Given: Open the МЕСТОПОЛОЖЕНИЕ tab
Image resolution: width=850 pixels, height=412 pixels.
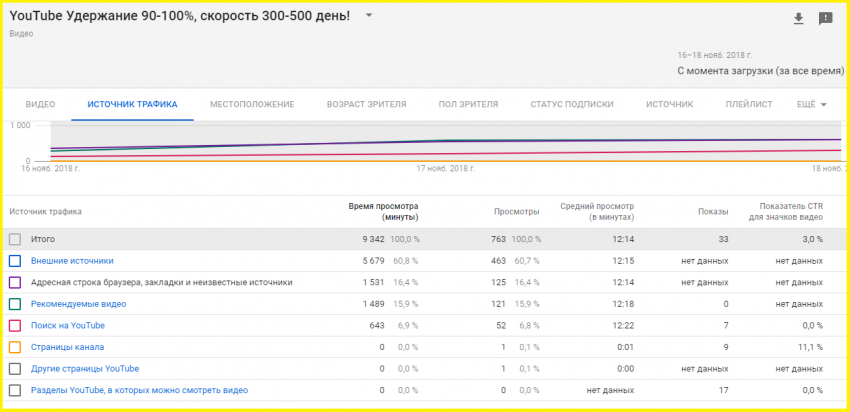Looking at the screenshot, I should tap(252, 104).
